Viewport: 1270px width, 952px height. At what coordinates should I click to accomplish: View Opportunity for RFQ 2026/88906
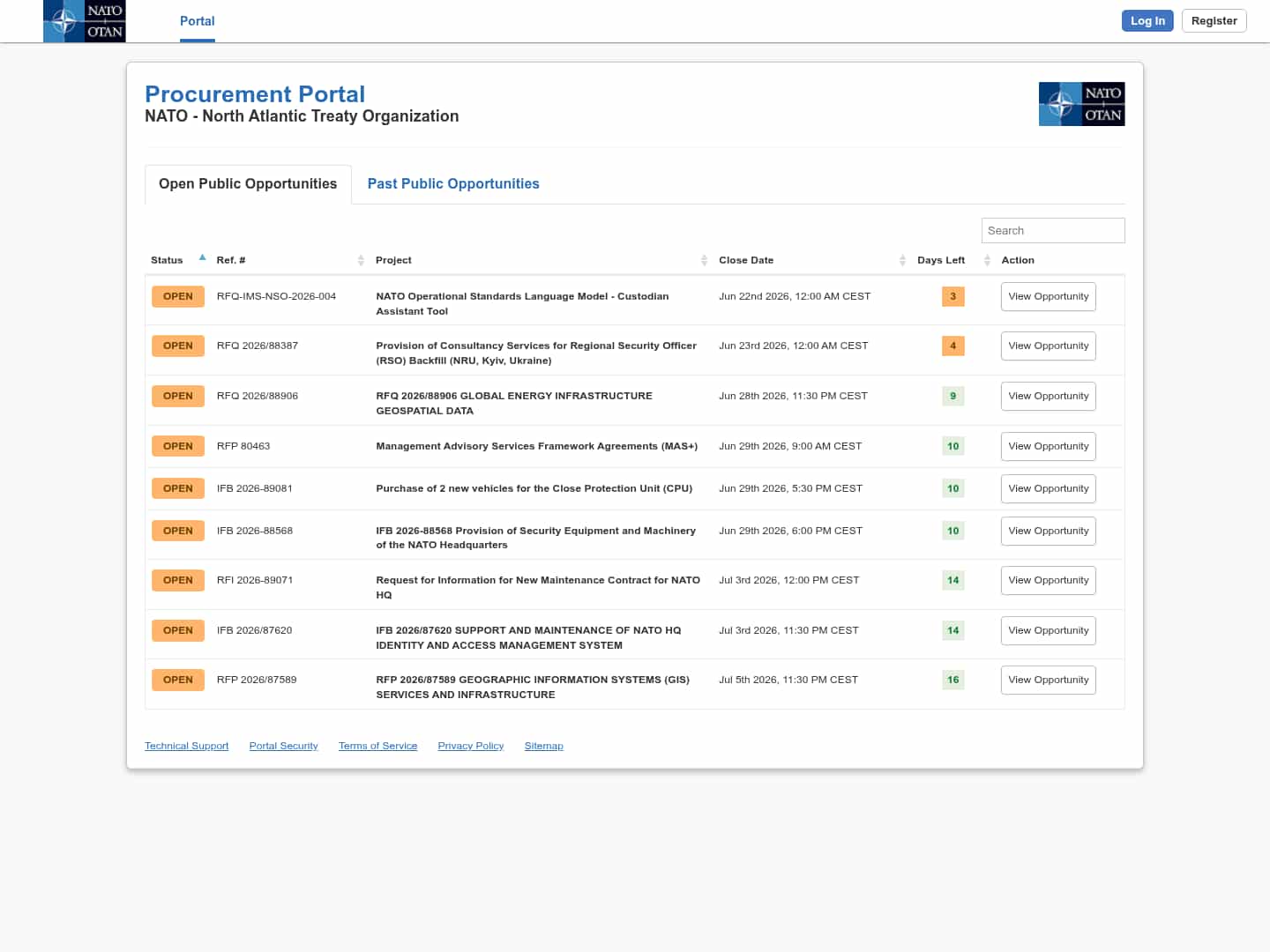[x=1048, y=397]
